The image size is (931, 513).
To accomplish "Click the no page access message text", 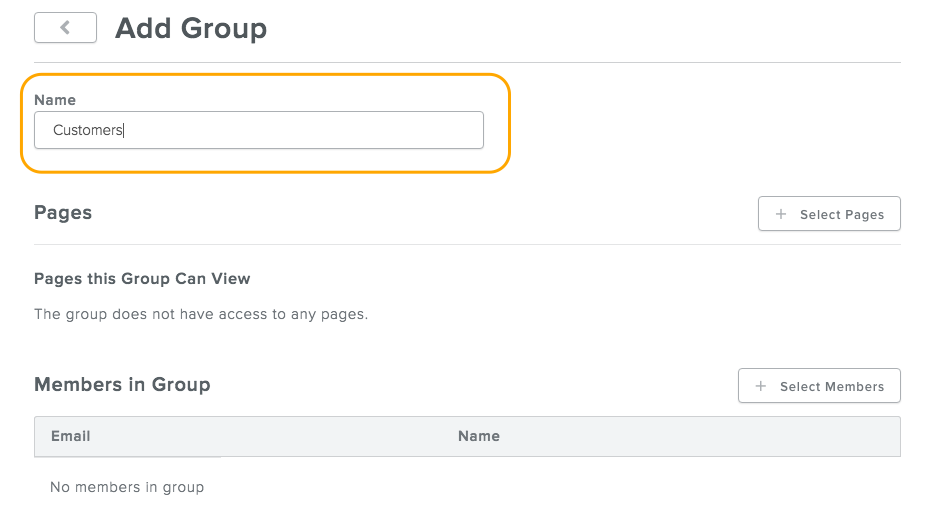I will [x=201, y=314].
